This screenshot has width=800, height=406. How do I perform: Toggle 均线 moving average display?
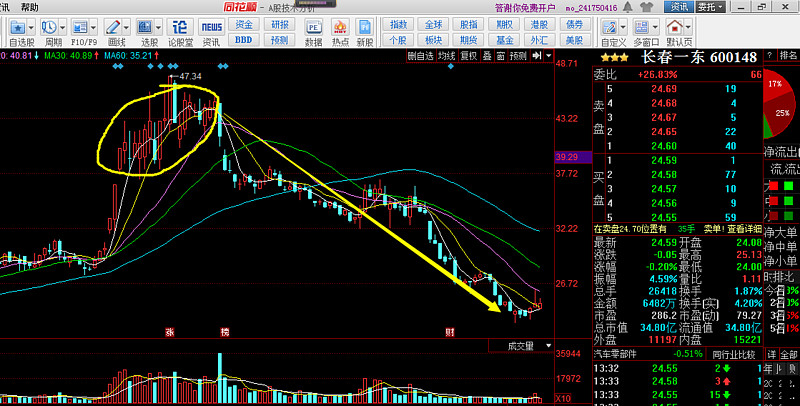point(446,56)
